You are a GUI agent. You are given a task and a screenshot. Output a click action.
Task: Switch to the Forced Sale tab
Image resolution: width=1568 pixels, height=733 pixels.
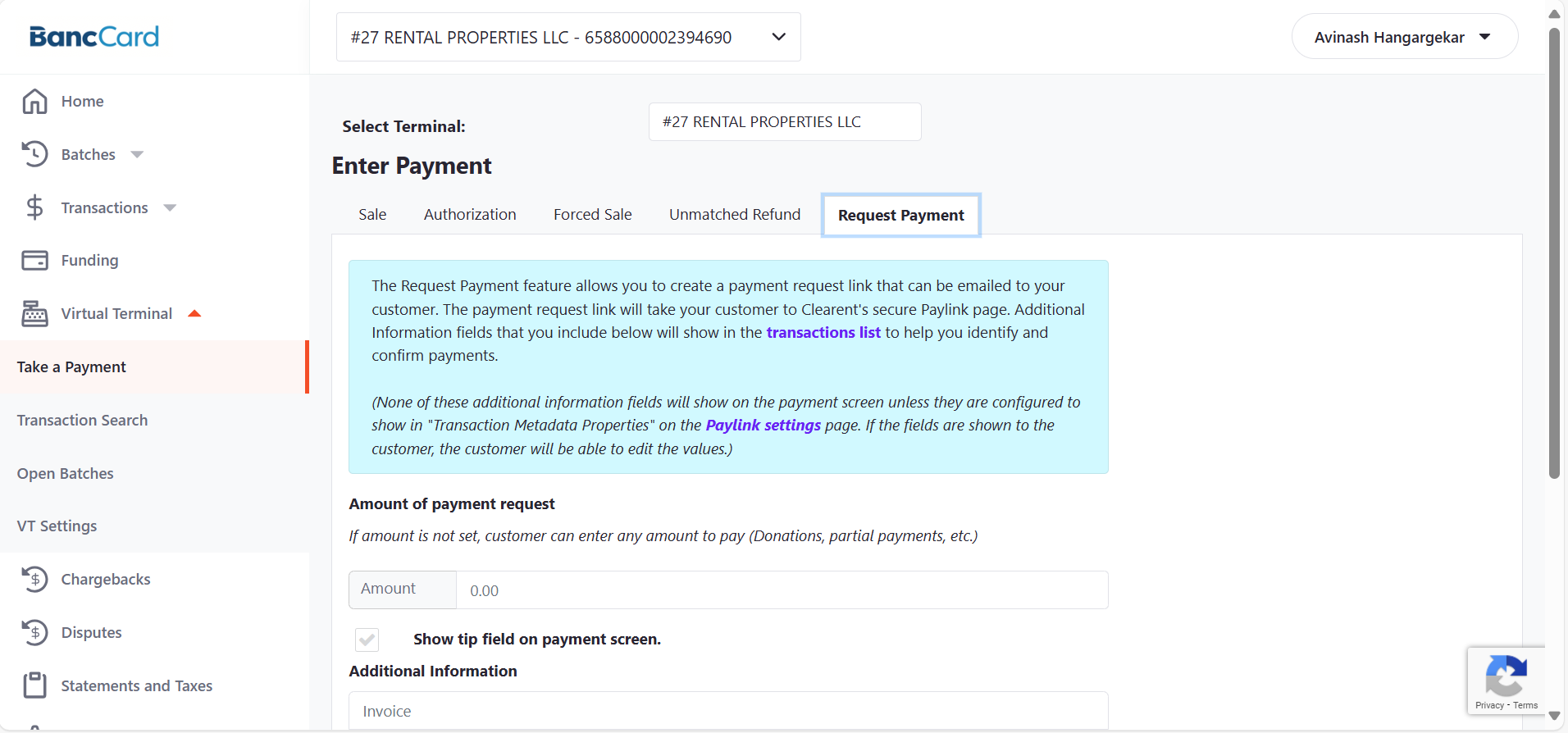click(592, 215)
